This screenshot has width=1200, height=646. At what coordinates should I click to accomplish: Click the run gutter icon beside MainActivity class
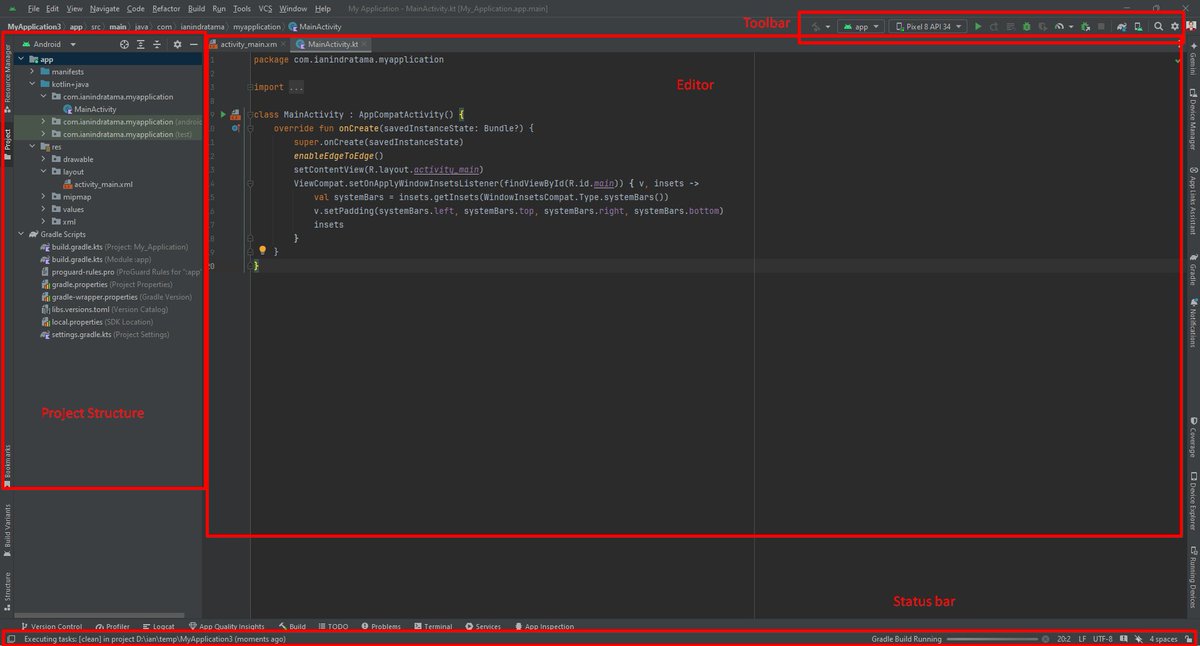(223, 115)
